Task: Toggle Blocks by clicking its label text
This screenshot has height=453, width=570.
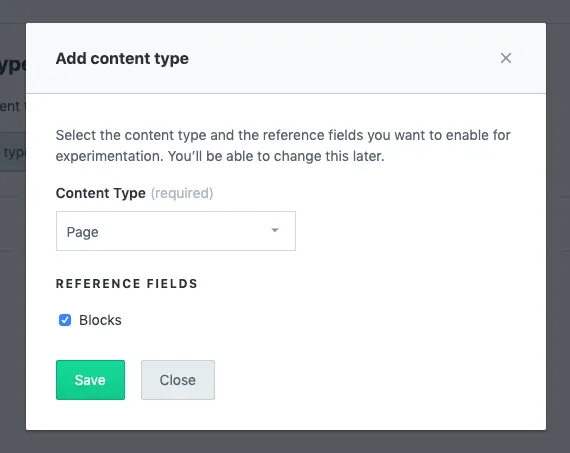Action: 100,320
